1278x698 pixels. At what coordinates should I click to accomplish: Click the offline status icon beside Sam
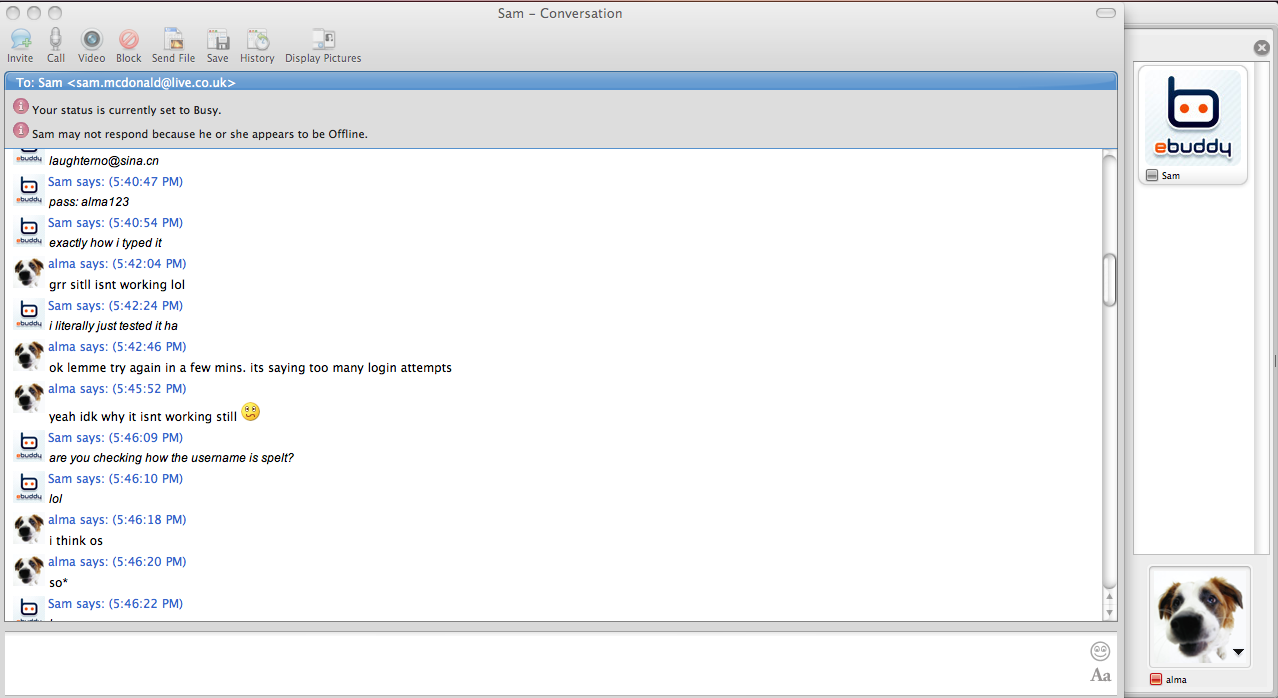click(1151, 175)
